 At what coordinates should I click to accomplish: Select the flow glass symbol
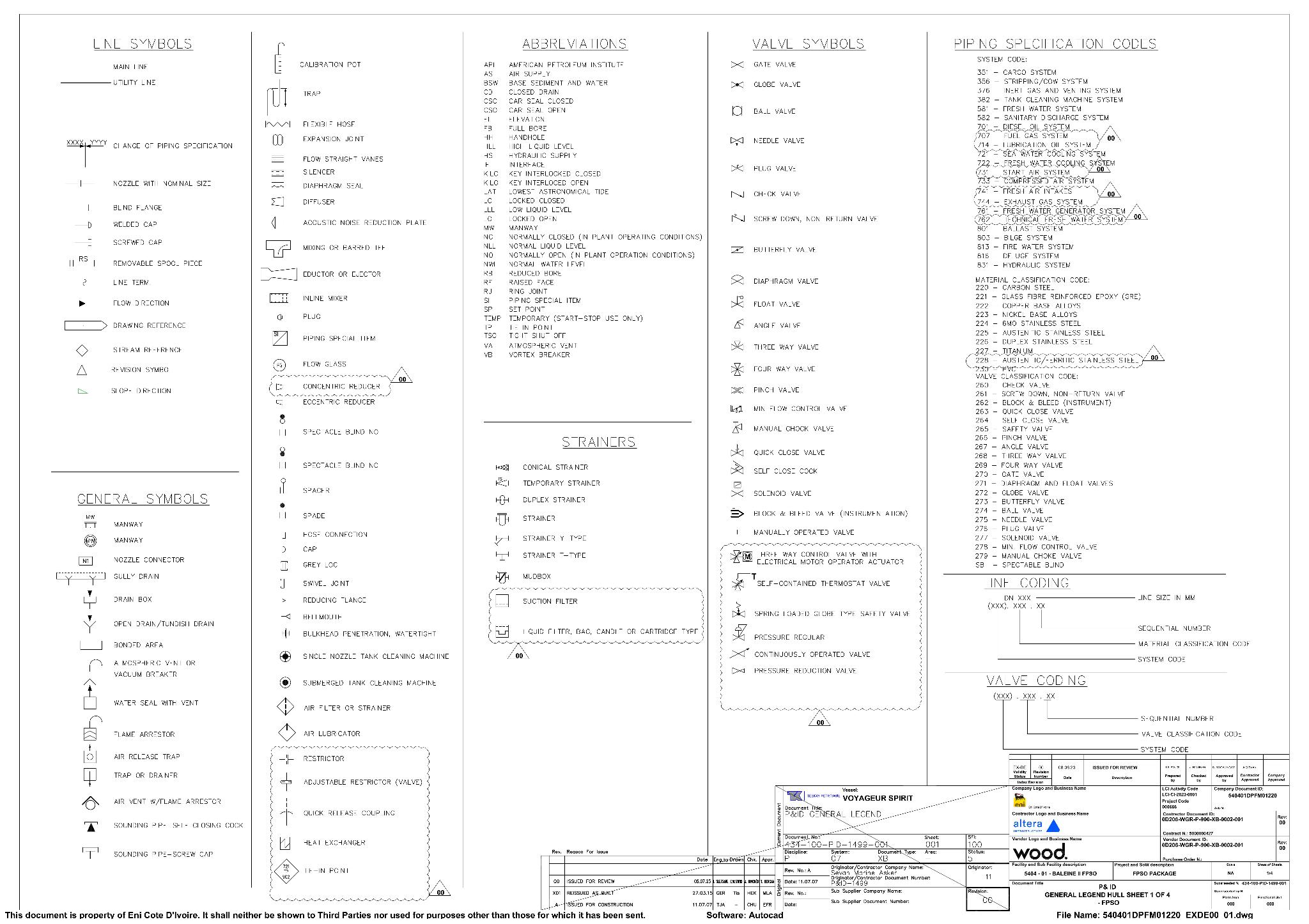pos(279,365)
